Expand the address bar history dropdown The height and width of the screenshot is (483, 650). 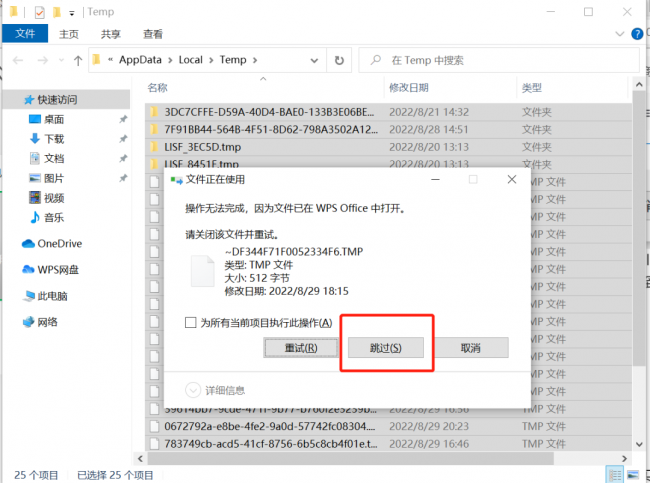pyautogui.click(x=314, y=61)
